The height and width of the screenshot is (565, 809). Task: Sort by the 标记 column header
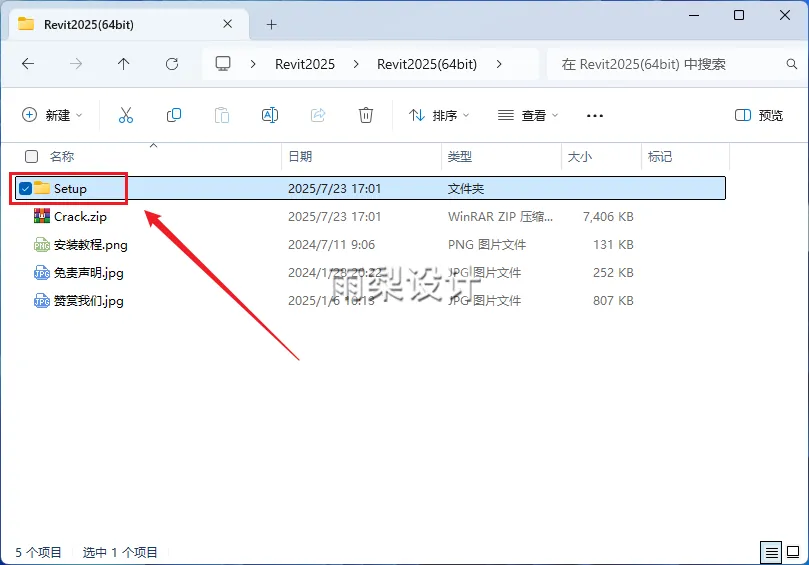(660, 156)
